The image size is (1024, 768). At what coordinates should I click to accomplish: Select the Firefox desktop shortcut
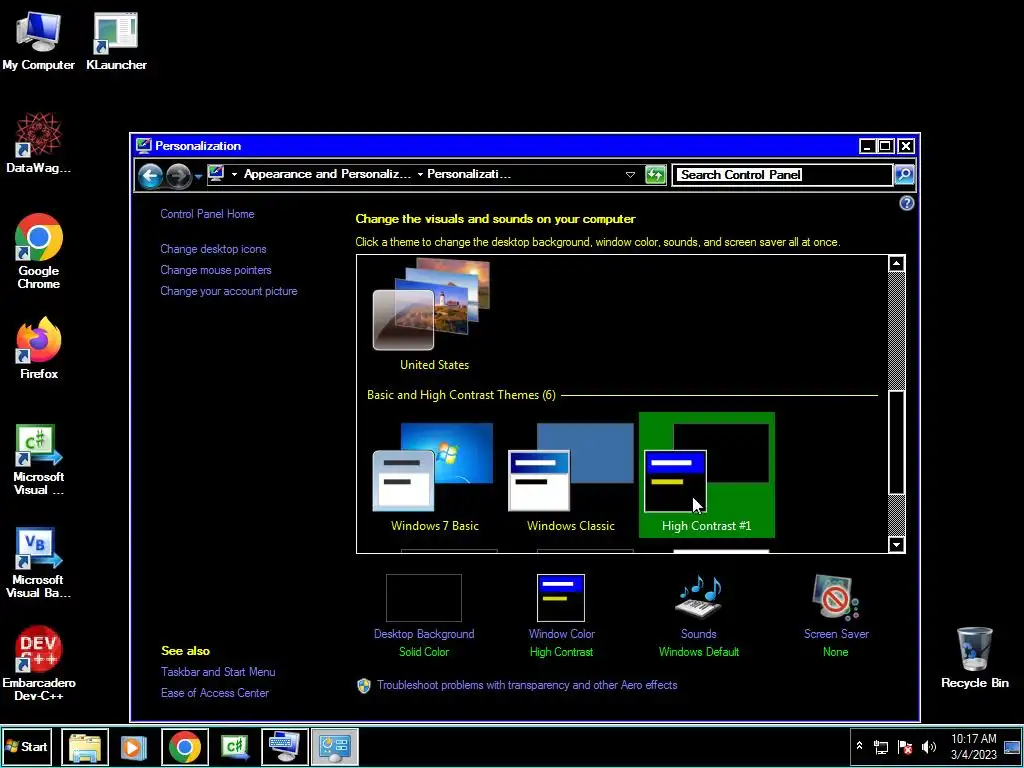[x=39, y=348]
